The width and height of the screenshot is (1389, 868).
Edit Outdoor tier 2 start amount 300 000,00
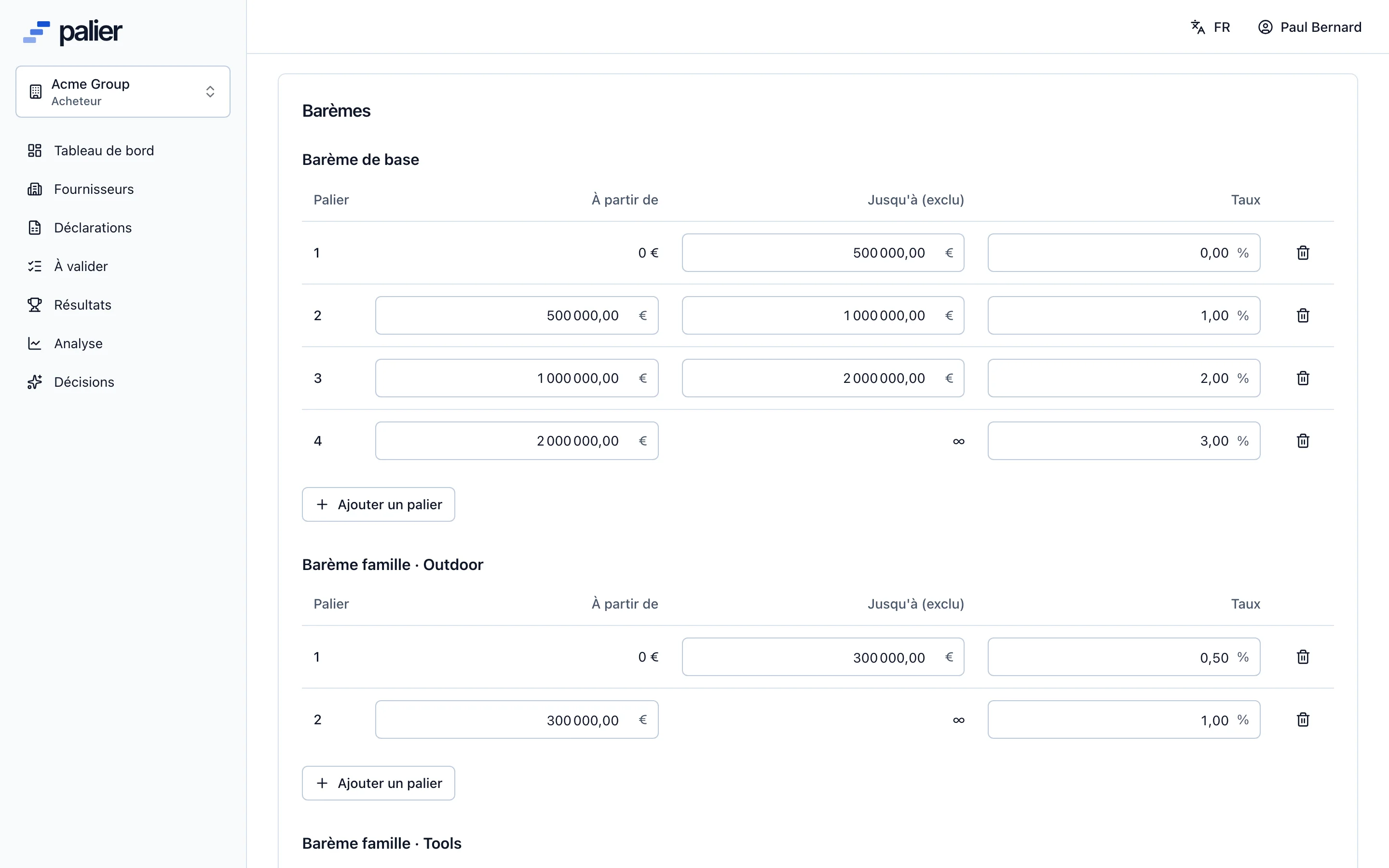[517, 719]
